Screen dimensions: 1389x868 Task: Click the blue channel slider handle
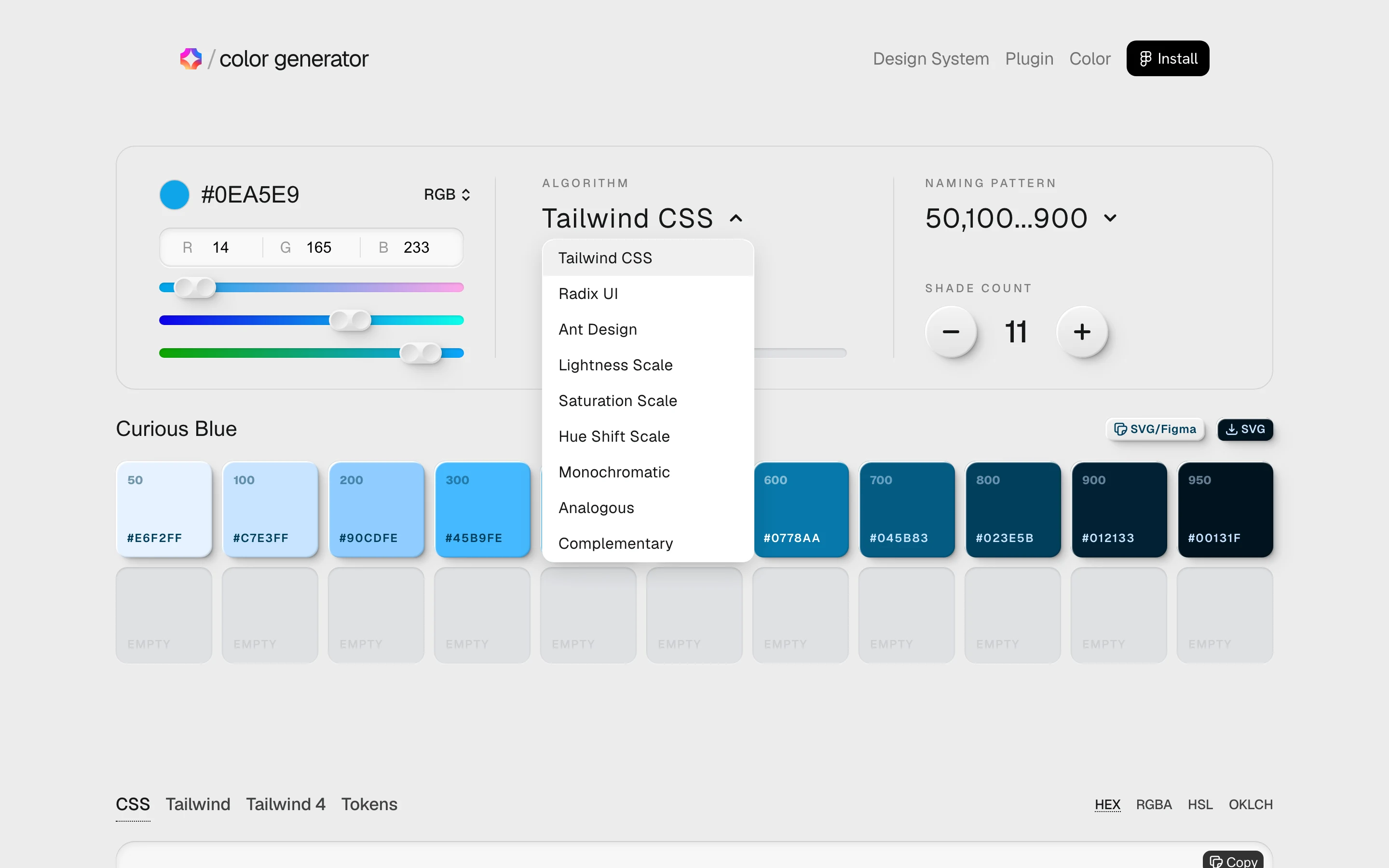(x=421, y=353)
